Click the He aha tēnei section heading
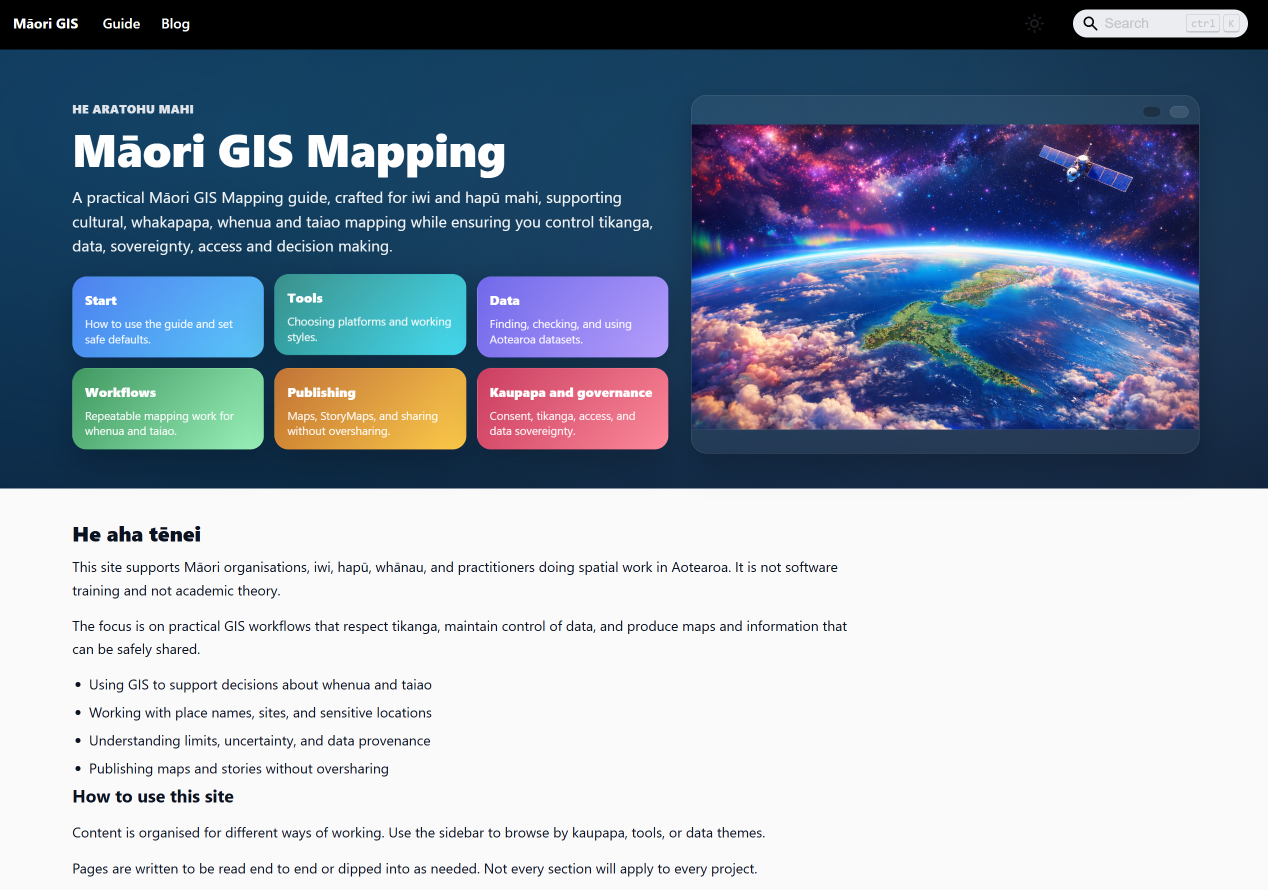Viewport: 1268px width, 890px height. [x=137, y=534]
